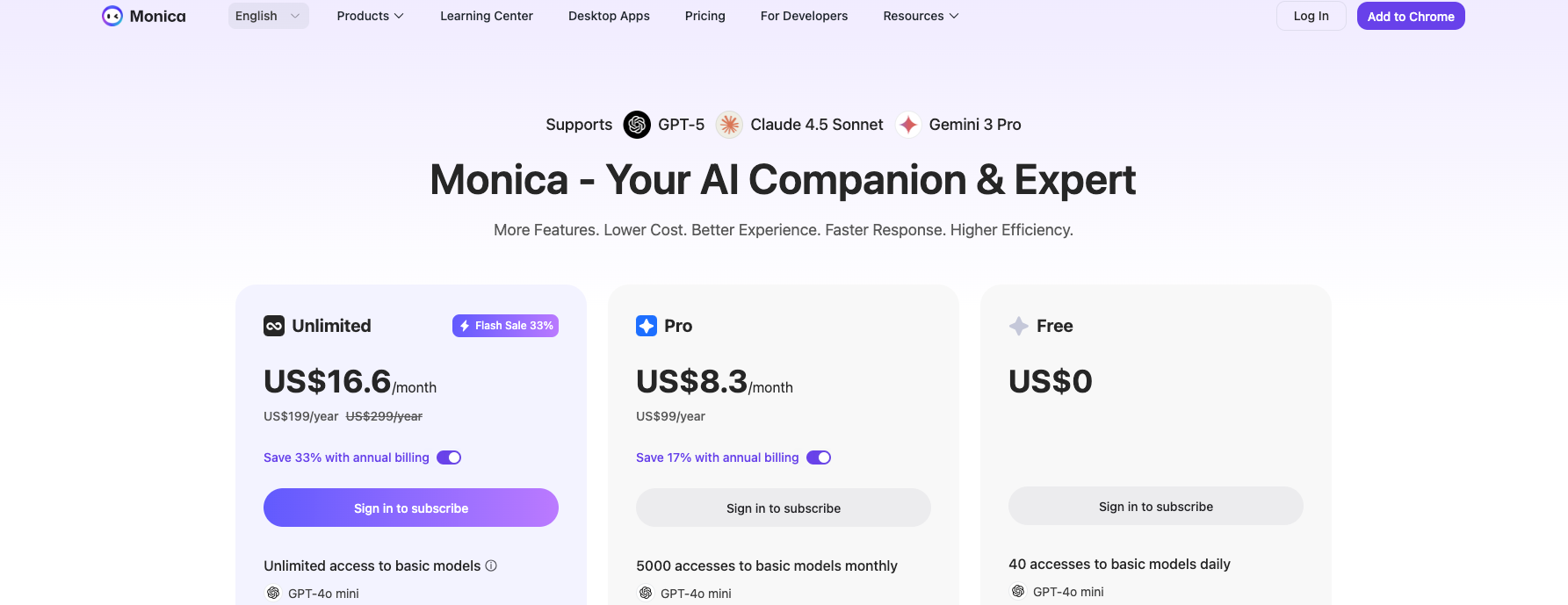
Task: Go to the Pricing page
Action: tap(705, 16)
